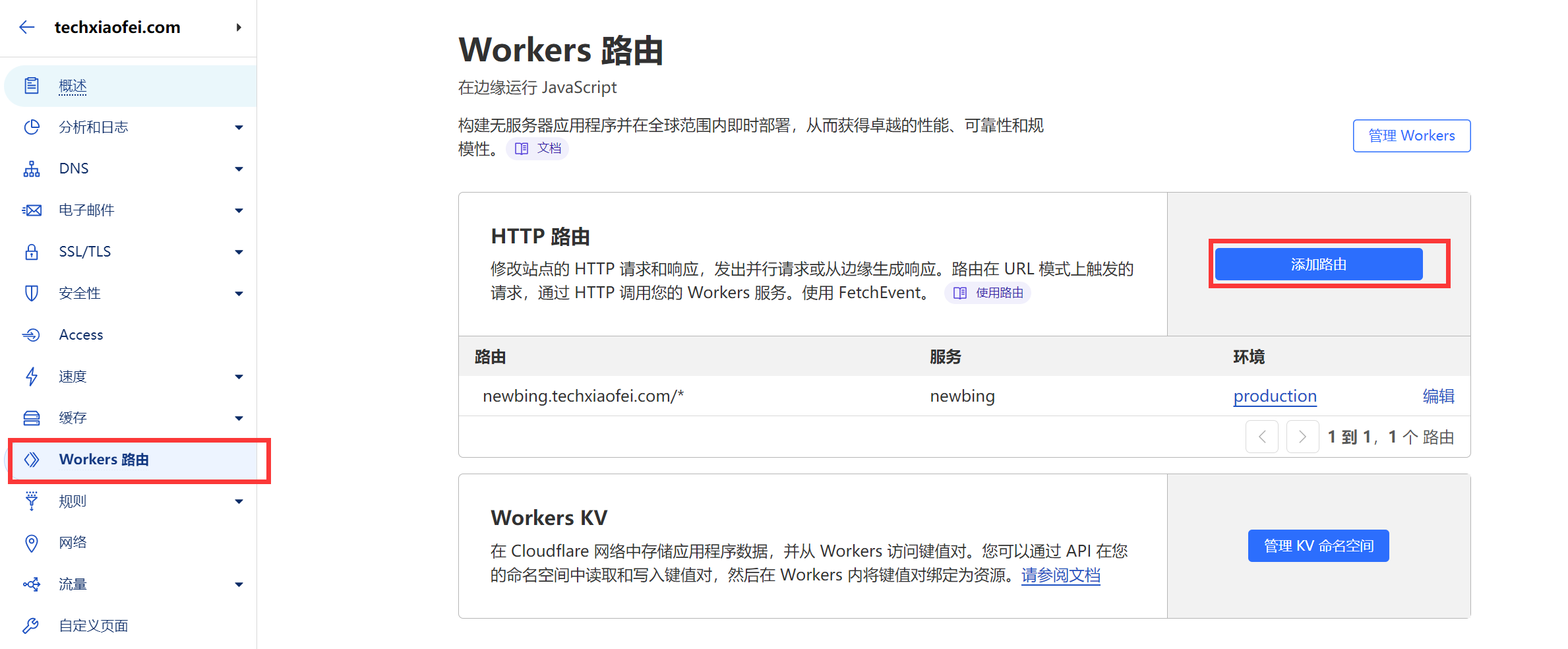Click the 服务 column header
1568x649 pixels.
pos(946,357)
